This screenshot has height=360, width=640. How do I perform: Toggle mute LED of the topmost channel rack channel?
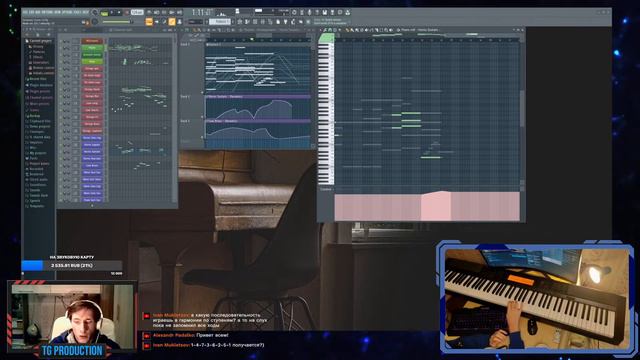61,41
